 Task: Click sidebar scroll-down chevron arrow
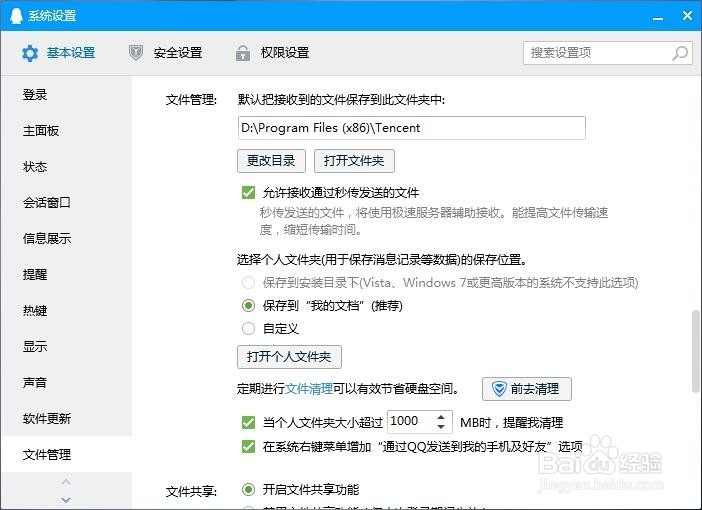tap(66, 500)
